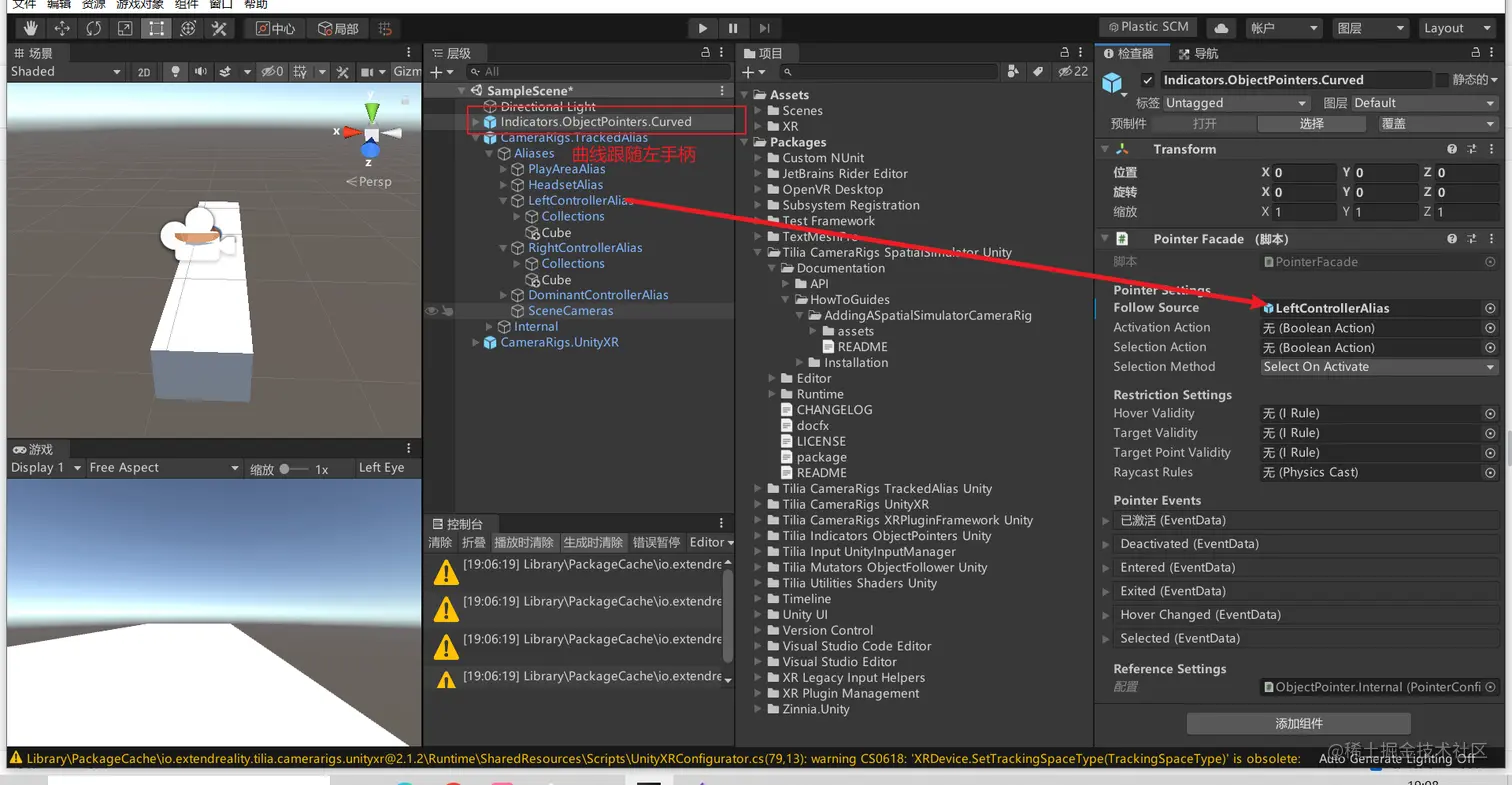This screenshot has width=1512, height=785.
Task: Click 添加组件 add component button
Action: (1298, 724)
